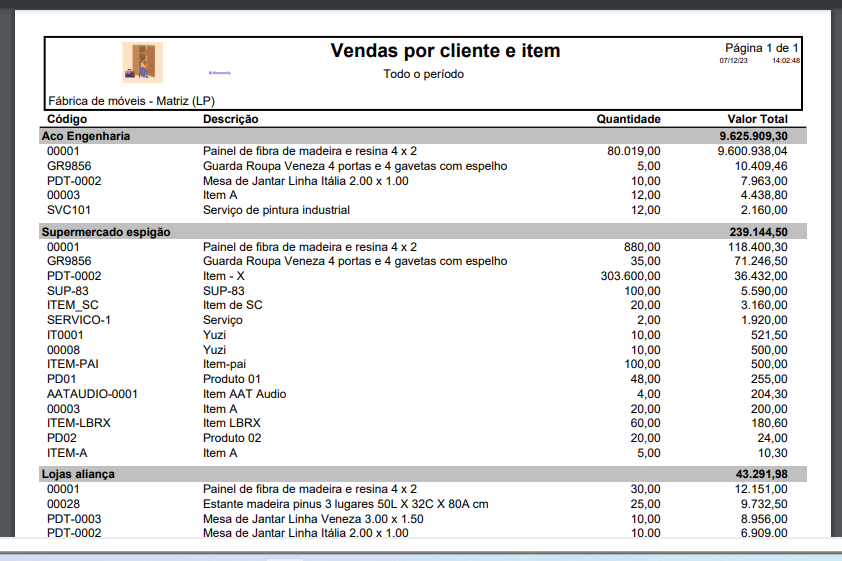Select code ITEM_SC
Viewport: 842px width, 561px height.
(72, 305)
